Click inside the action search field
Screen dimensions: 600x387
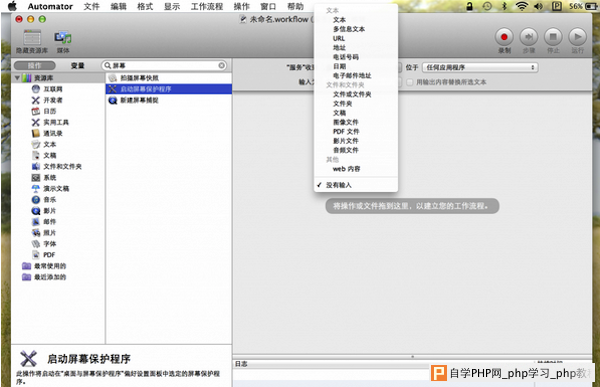[x=165, y=65]
